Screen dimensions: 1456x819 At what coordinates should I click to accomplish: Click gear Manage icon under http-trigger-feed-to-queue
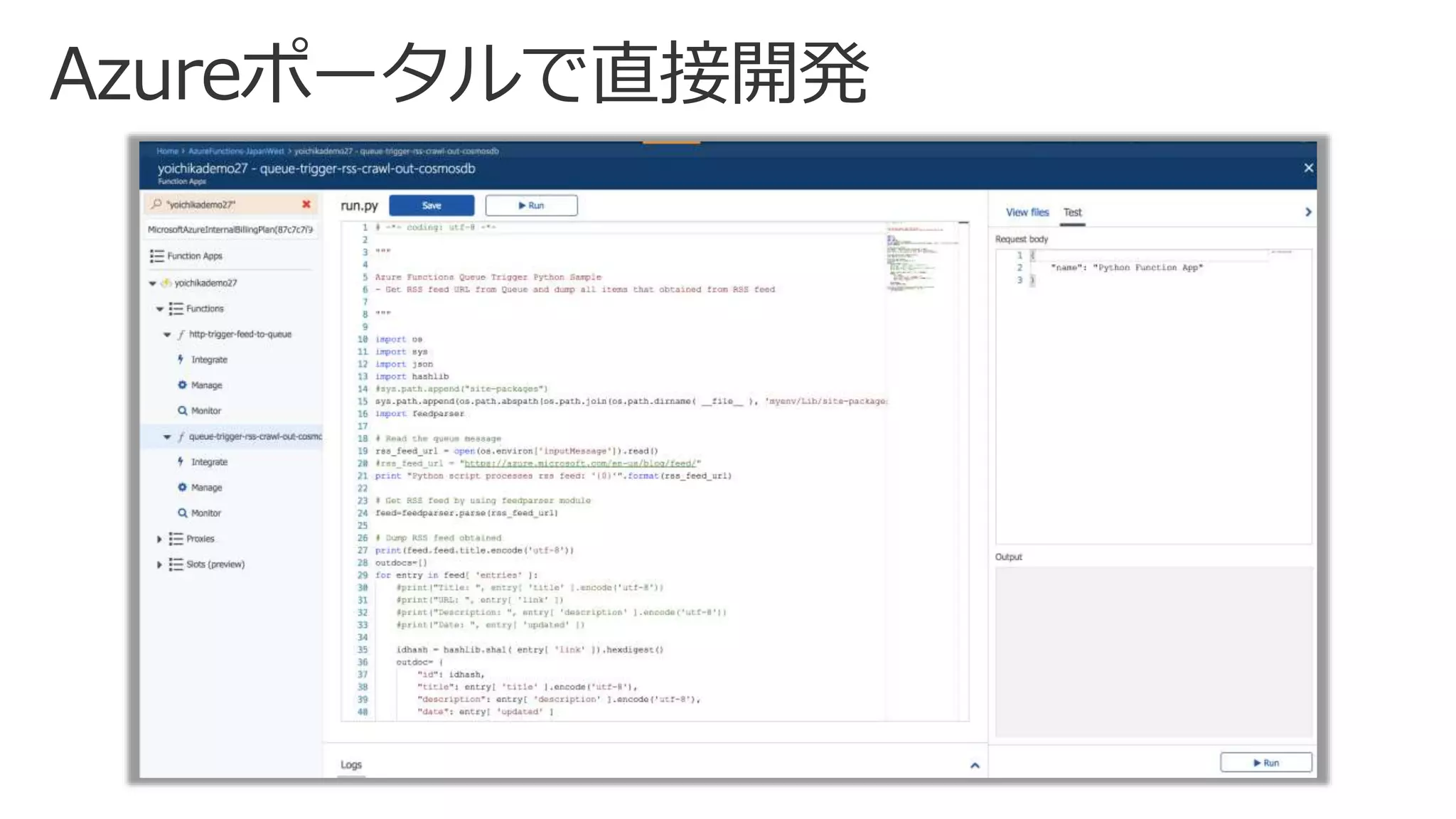pos(182,385)
